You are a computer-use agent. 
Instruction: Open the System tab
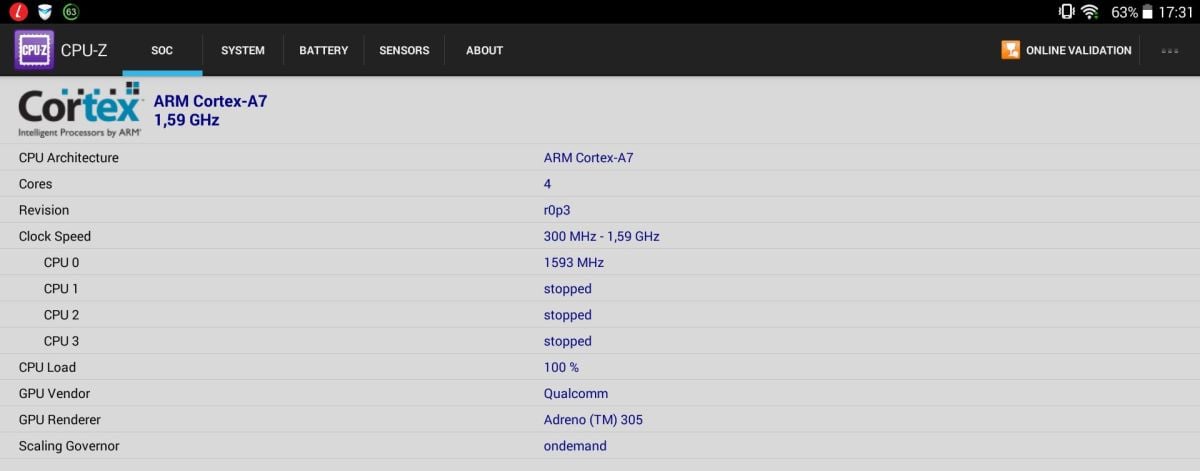(243, 50)
